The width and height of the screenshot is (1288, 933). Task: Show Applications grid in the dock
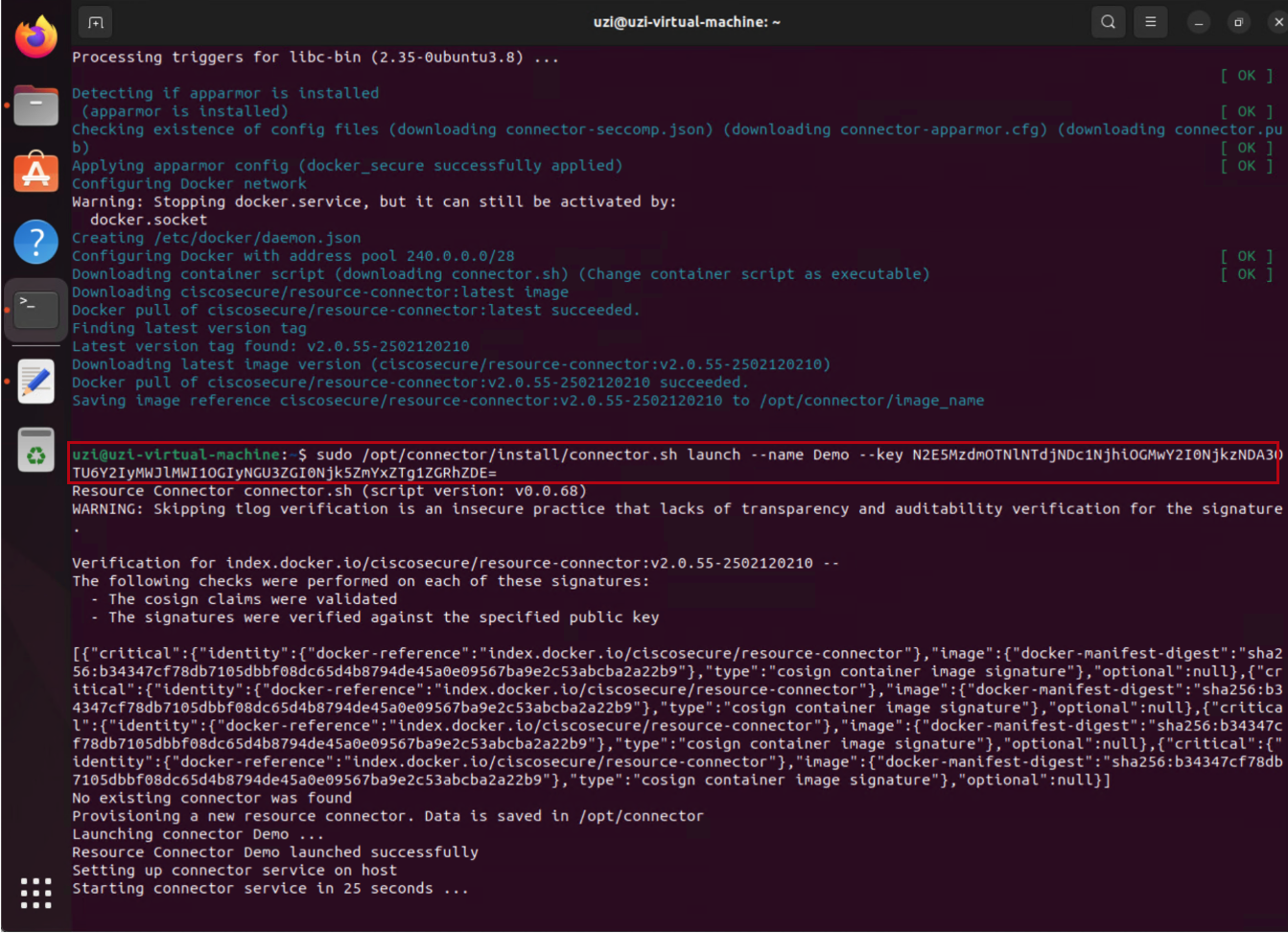[x=36, y=893]
